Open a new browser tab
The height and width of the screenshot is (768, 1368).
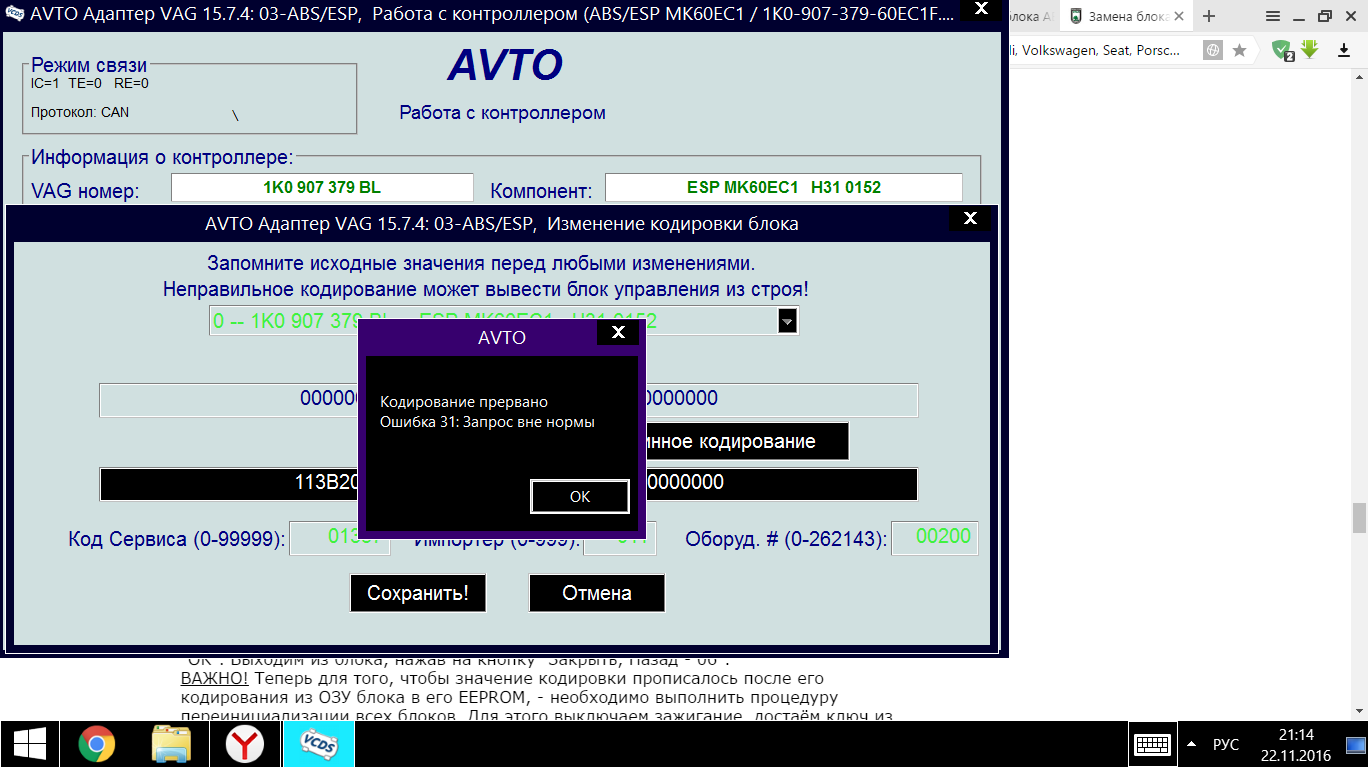[1209, 16]
